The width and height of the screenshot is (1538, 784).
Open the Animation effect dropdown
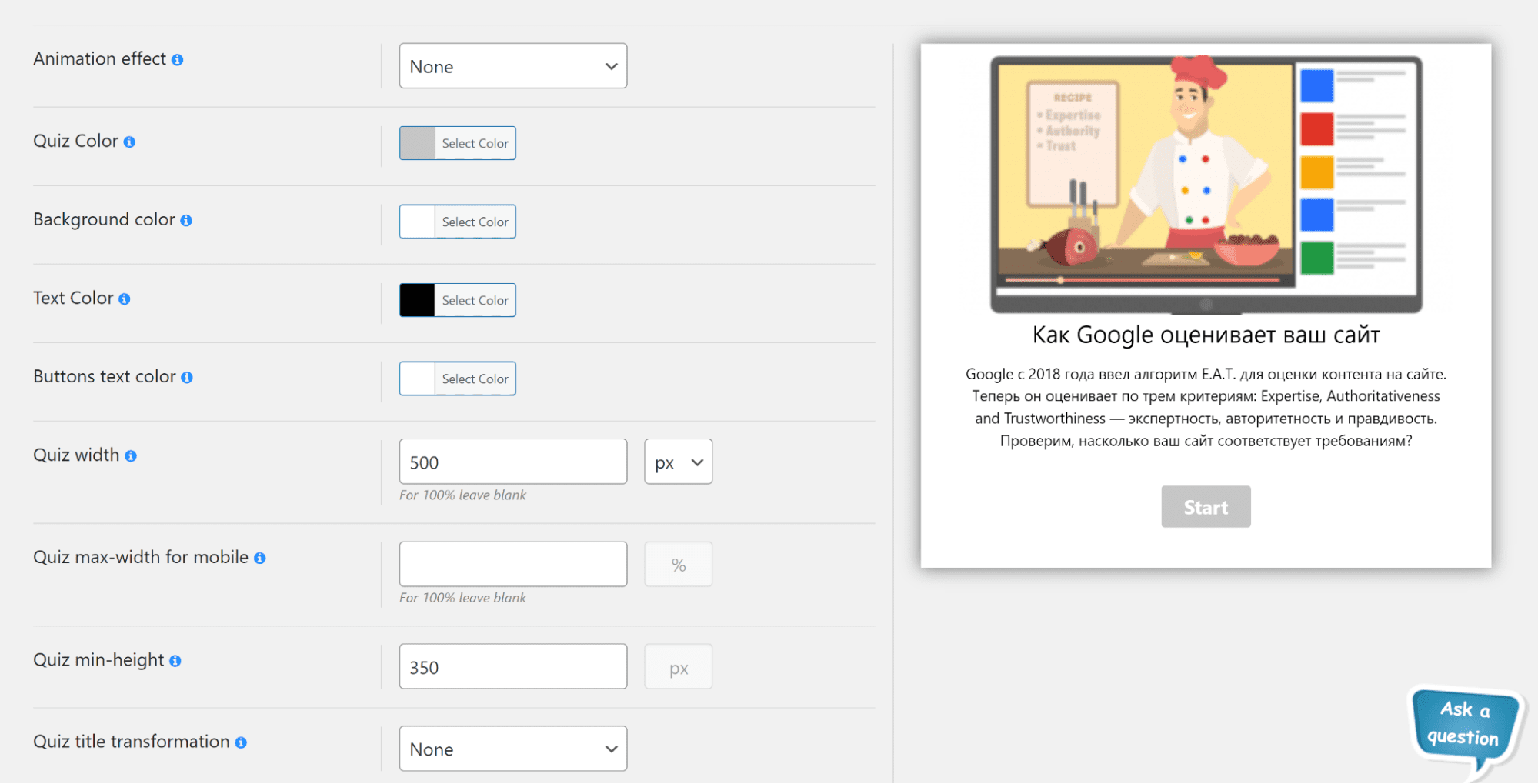click(x=512, y=66)
